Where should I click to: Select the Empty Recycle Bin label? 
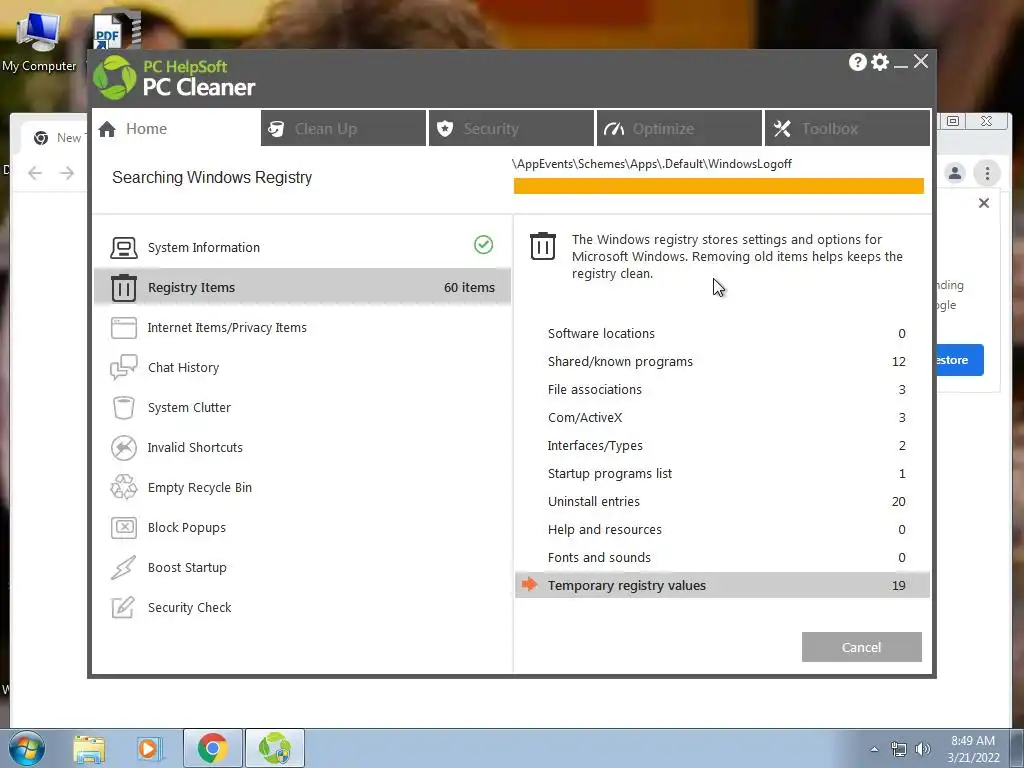click(x=200, y=488)
